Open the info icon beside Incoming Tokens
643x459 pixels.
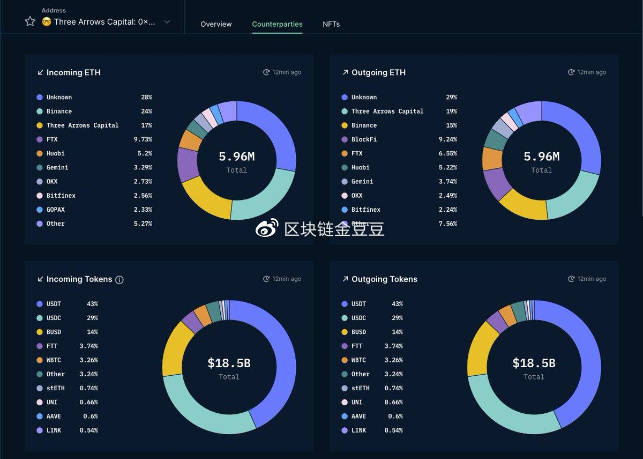coord(120,280)
